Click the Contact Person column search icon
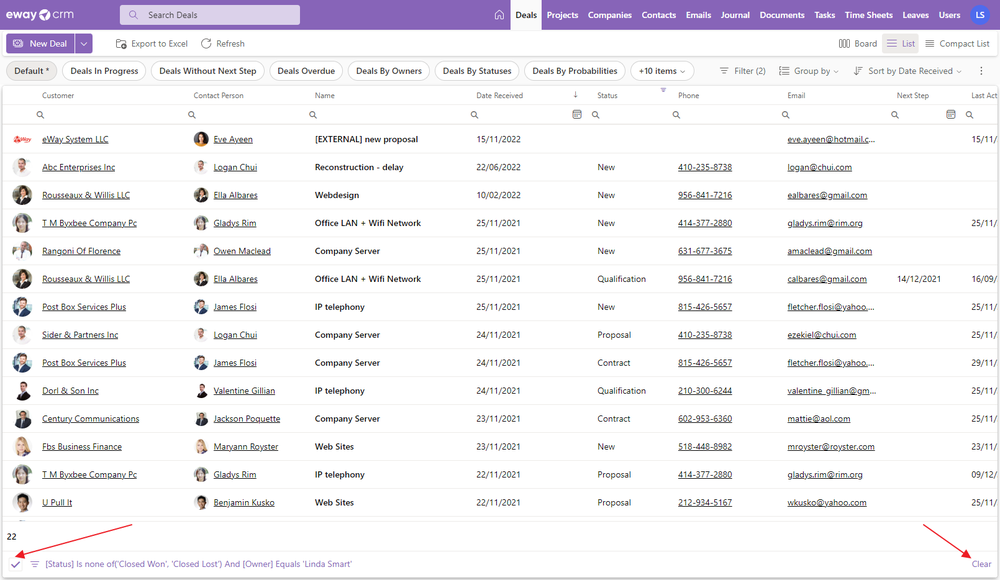This screenshot has height=580, width=1000. click(x=192, y=115)
